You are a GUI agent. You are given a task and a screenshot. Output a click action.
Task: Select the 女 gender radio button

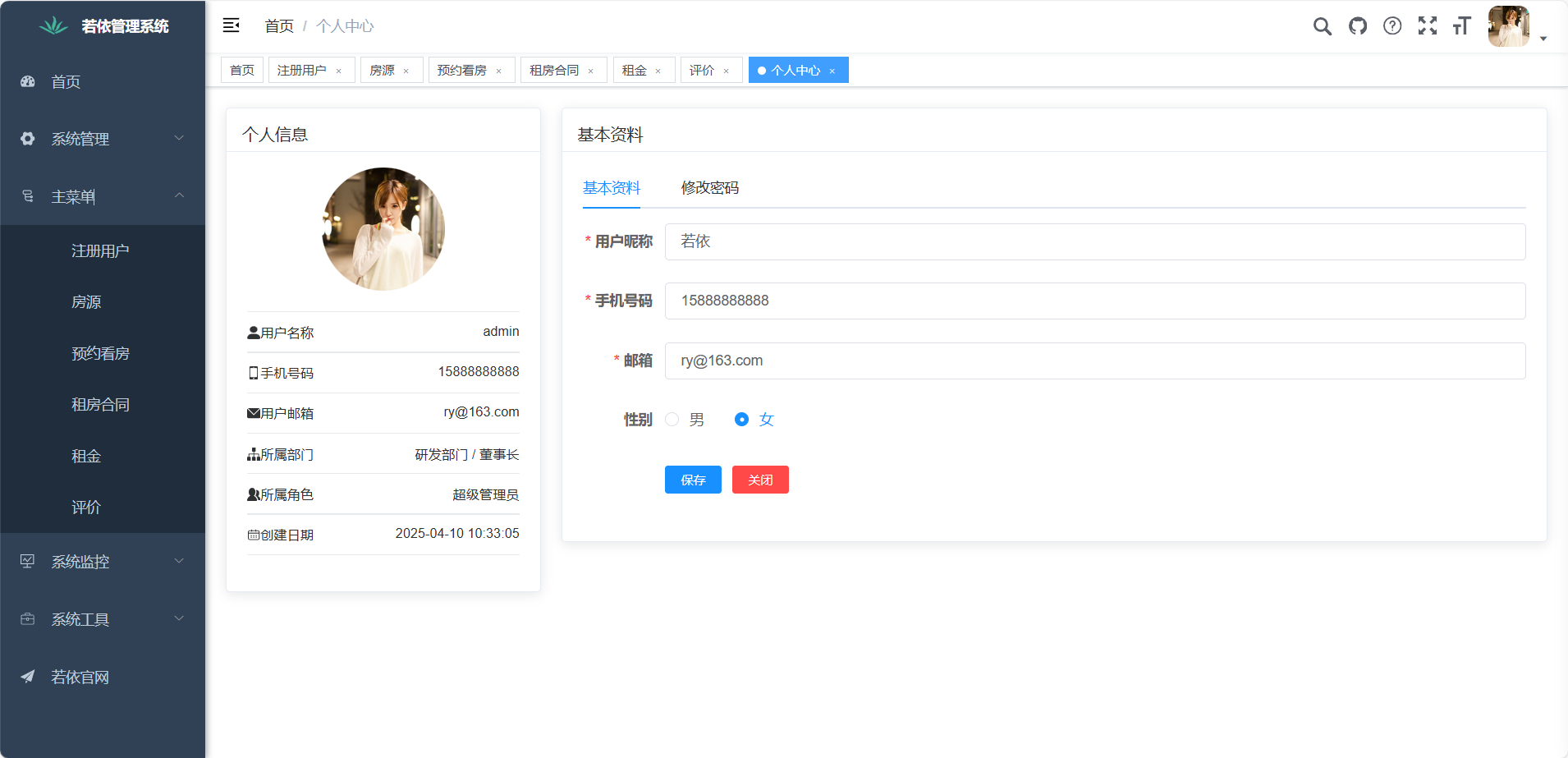741,419
